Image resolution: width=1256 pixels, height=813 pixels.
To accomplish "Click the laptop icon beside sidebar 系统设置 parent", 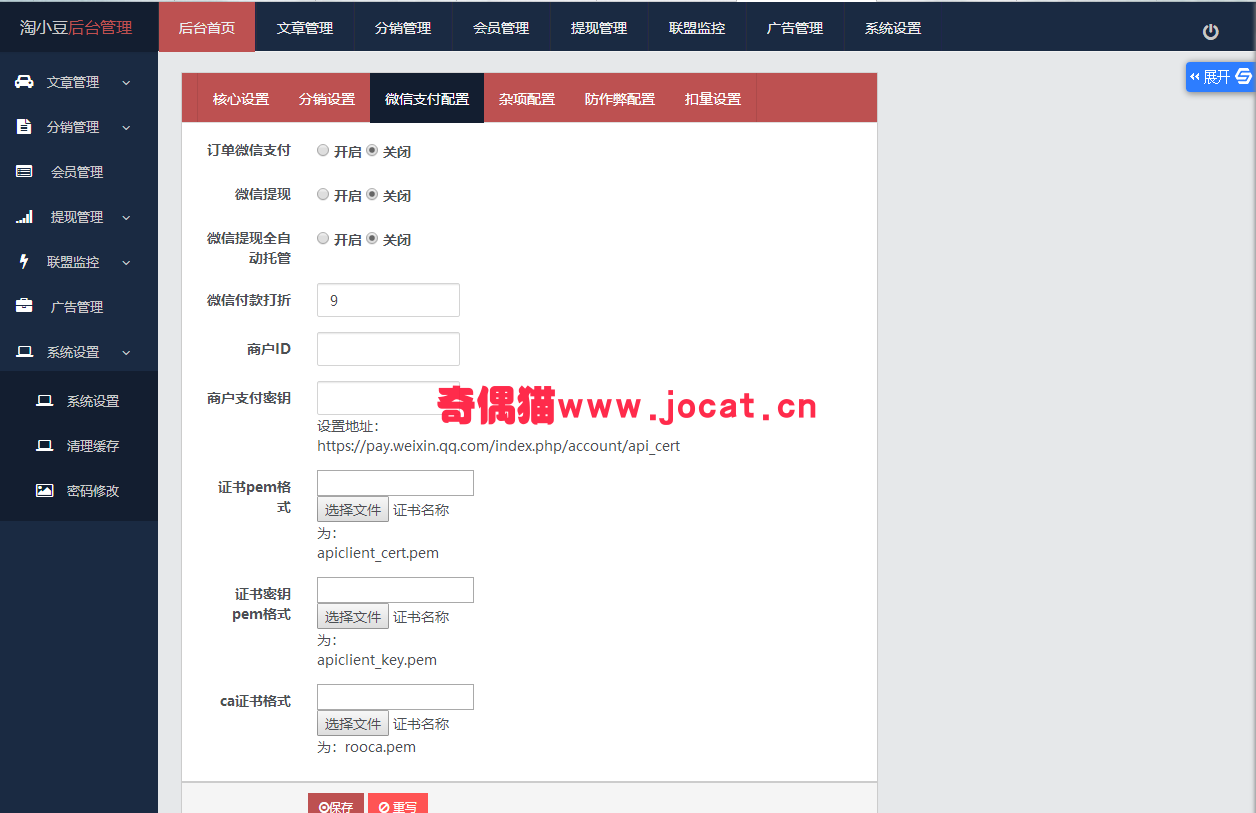I will click(24, 352).
